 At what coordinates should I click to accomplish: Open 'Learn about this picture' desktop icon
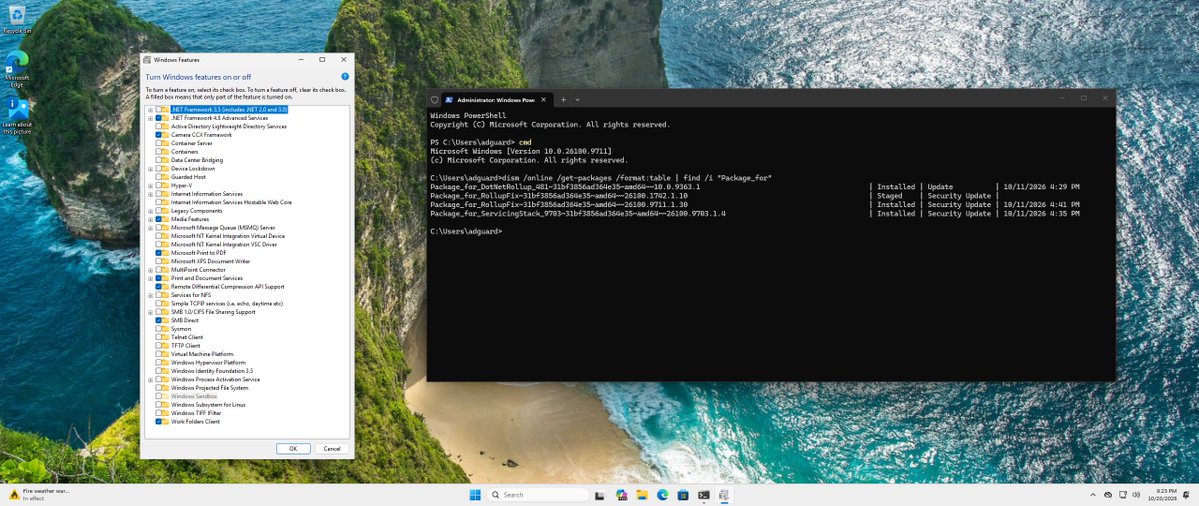click(16, 116)
